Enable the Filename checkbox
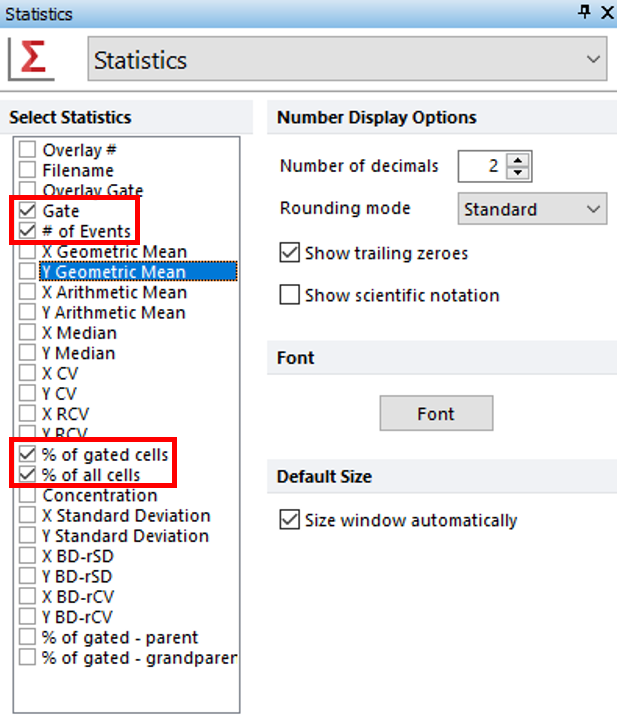The image size is (617, 720). click(28, 169)
